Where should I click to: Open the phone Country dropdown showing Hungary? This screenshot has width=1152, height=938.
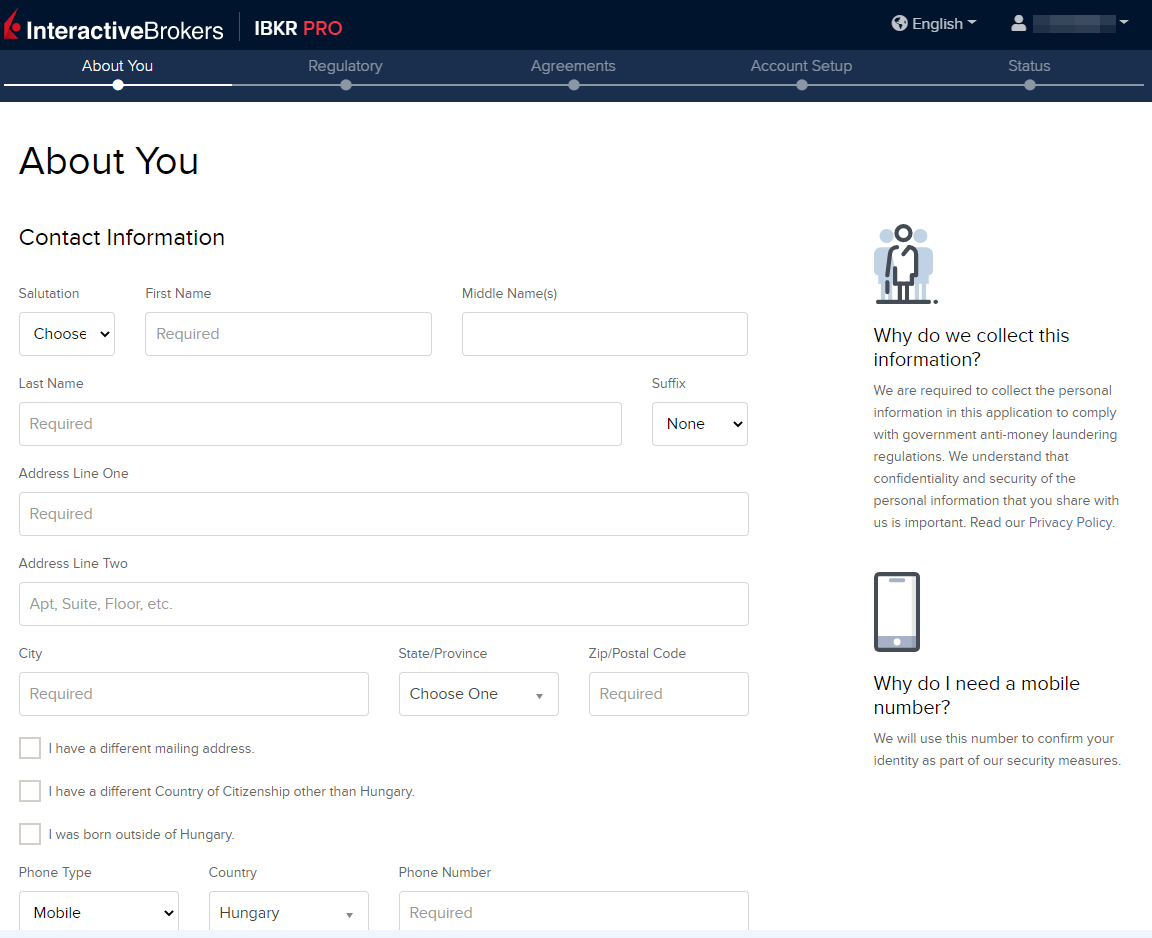click(288, 912)
